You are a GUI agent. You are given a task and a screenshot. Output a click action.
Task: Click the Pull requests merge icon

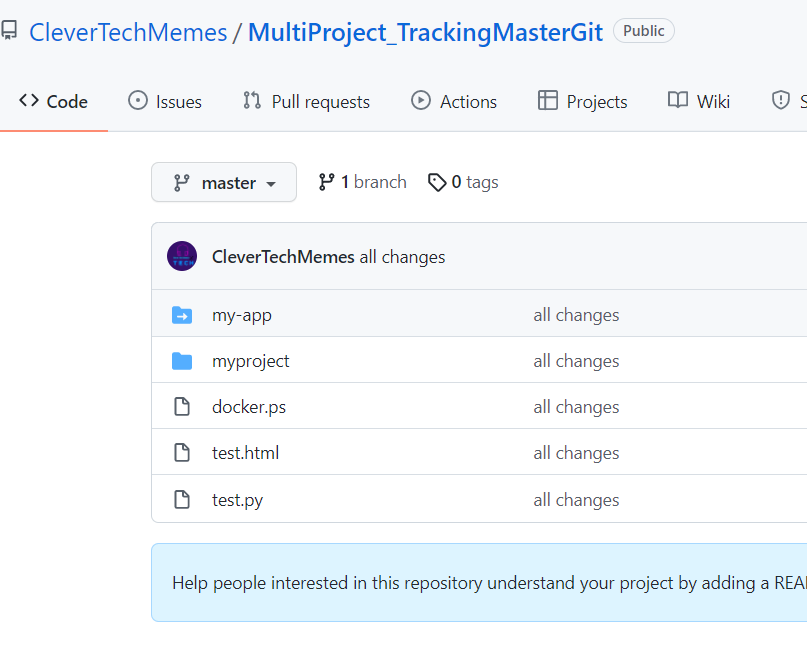click(x=252, y=100)
